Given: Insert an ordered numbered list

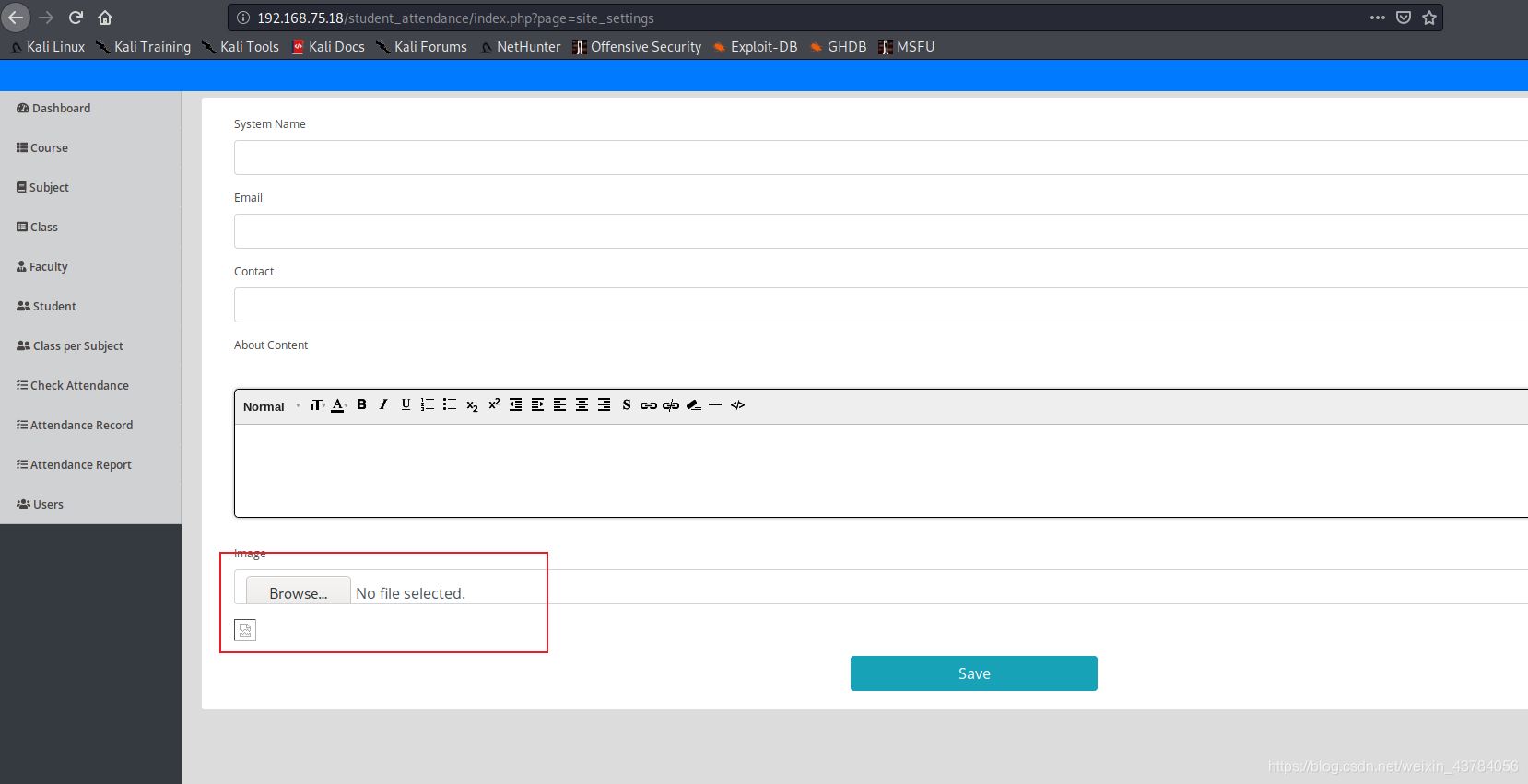Looking at the screenshot, I should (428, 404).
